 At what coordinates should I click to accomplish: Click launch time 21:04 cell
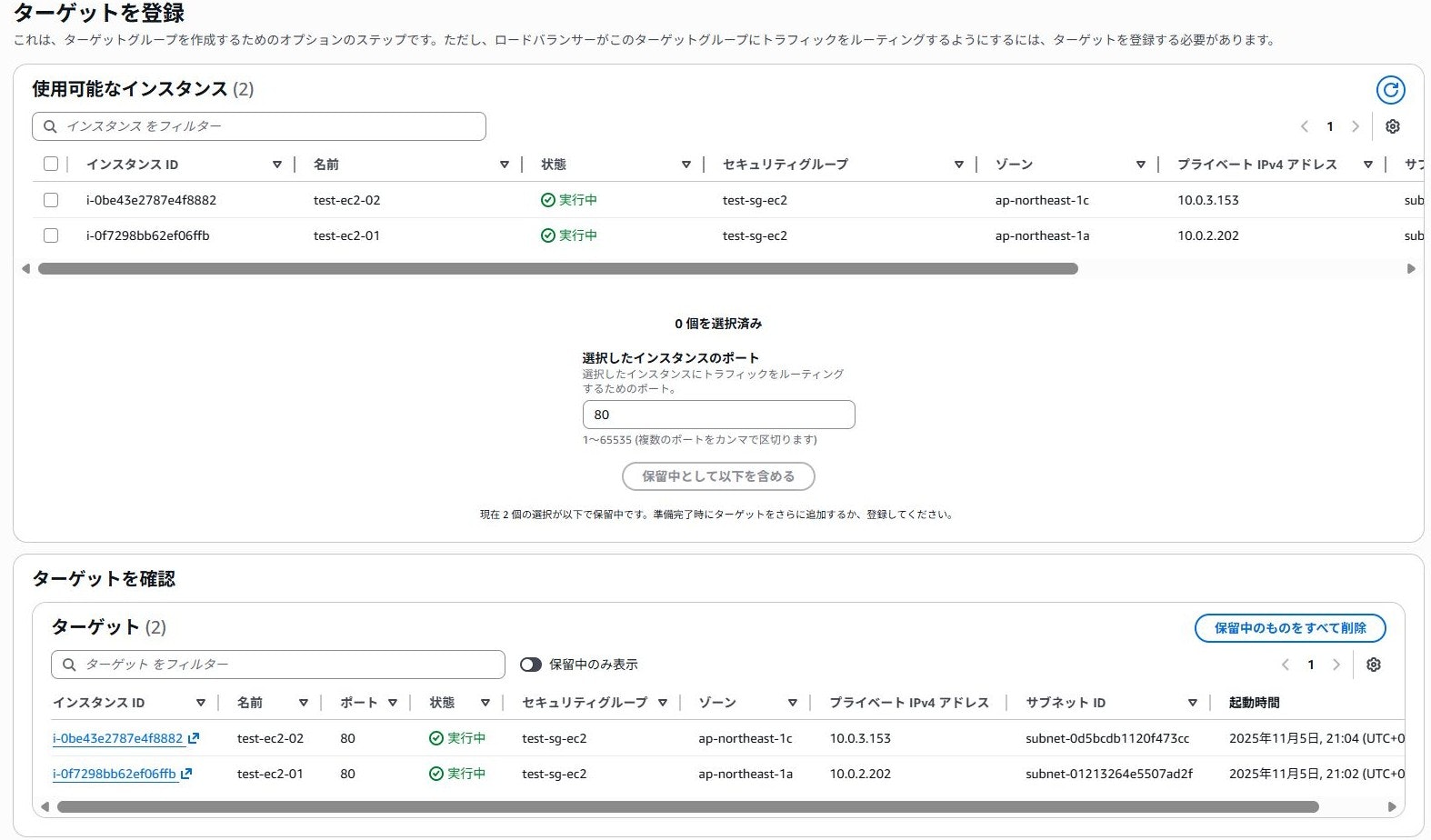tap(1316, 738)
